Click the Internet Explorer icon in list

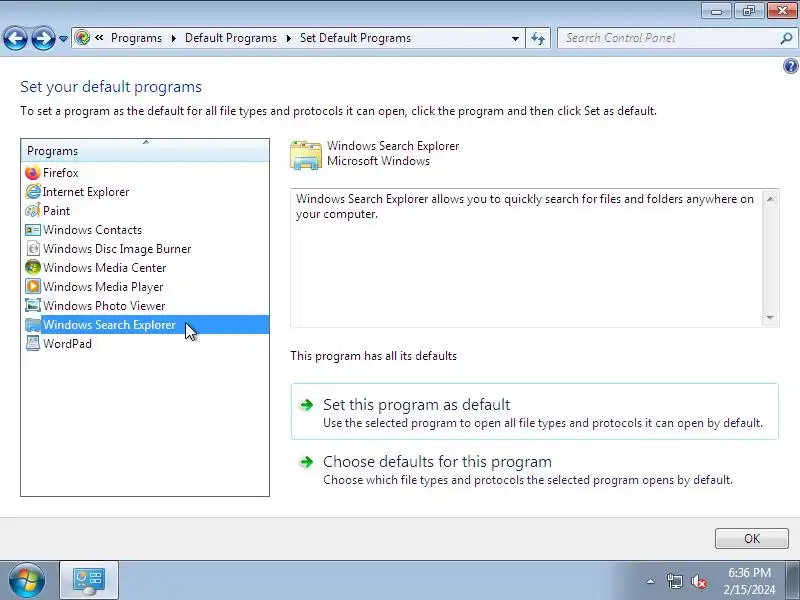click(x=33, y=192)
